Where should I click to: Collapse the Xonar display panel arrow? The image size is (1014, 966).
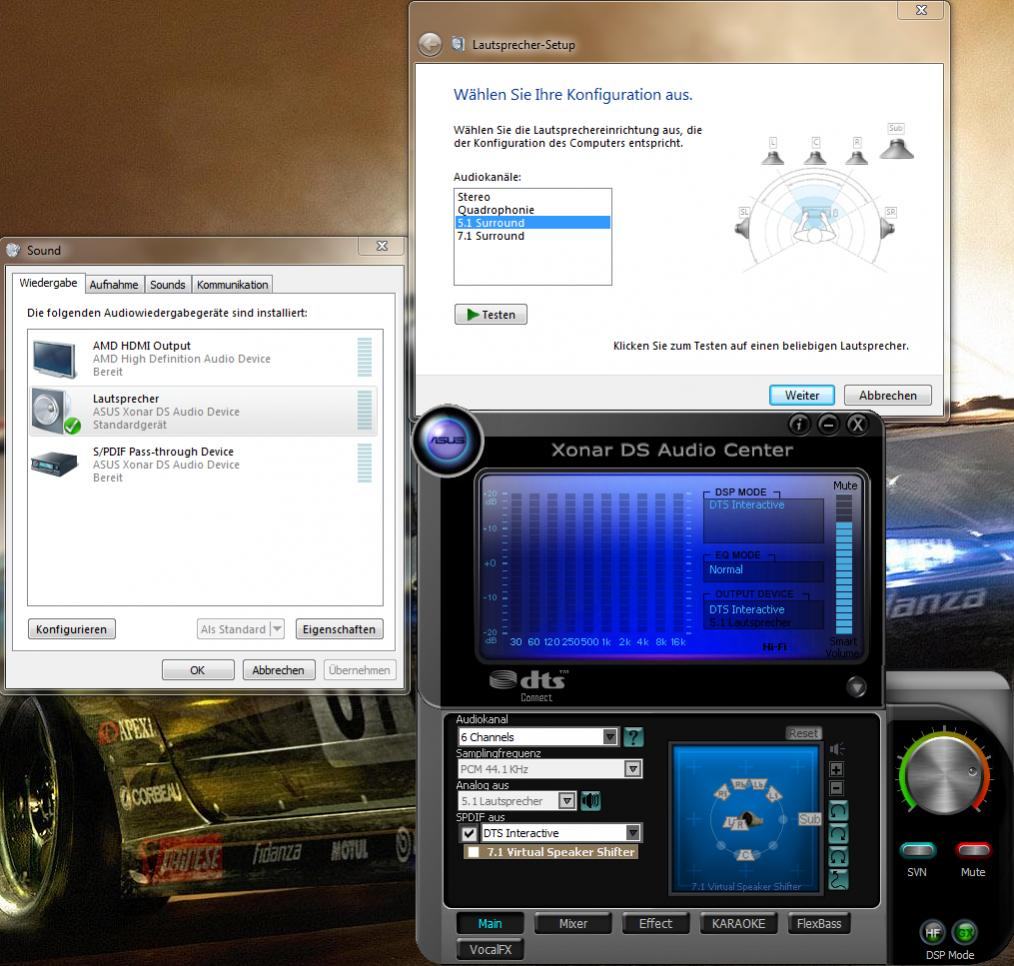(x=856, y=687)
